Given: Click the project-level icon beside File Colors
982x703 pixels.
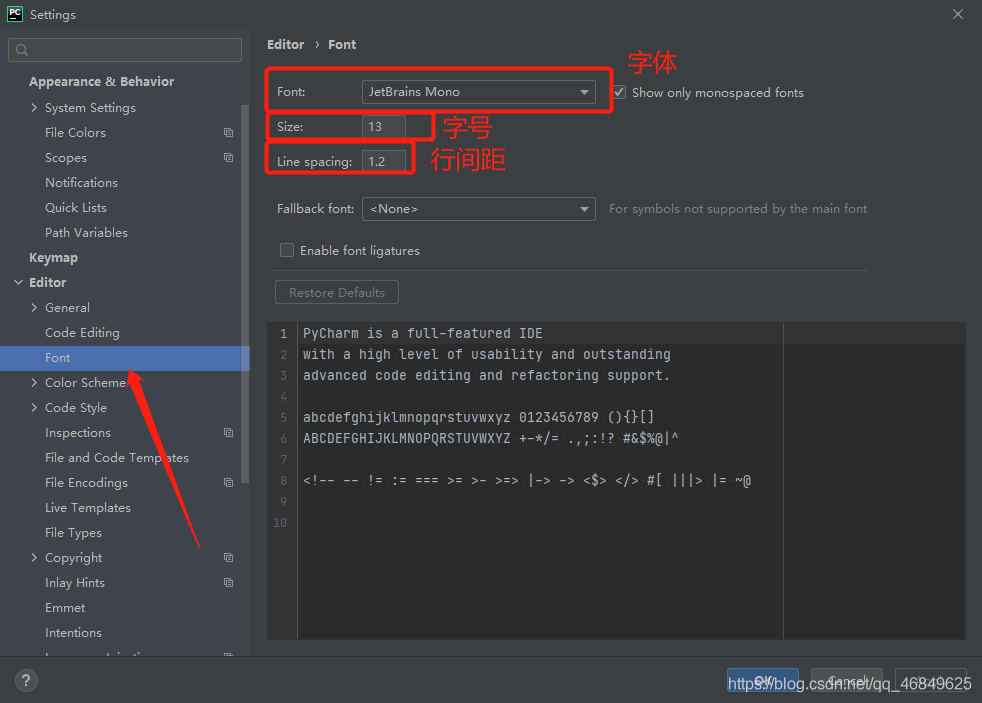Looking at the screenshot, I should coord(229,133).
